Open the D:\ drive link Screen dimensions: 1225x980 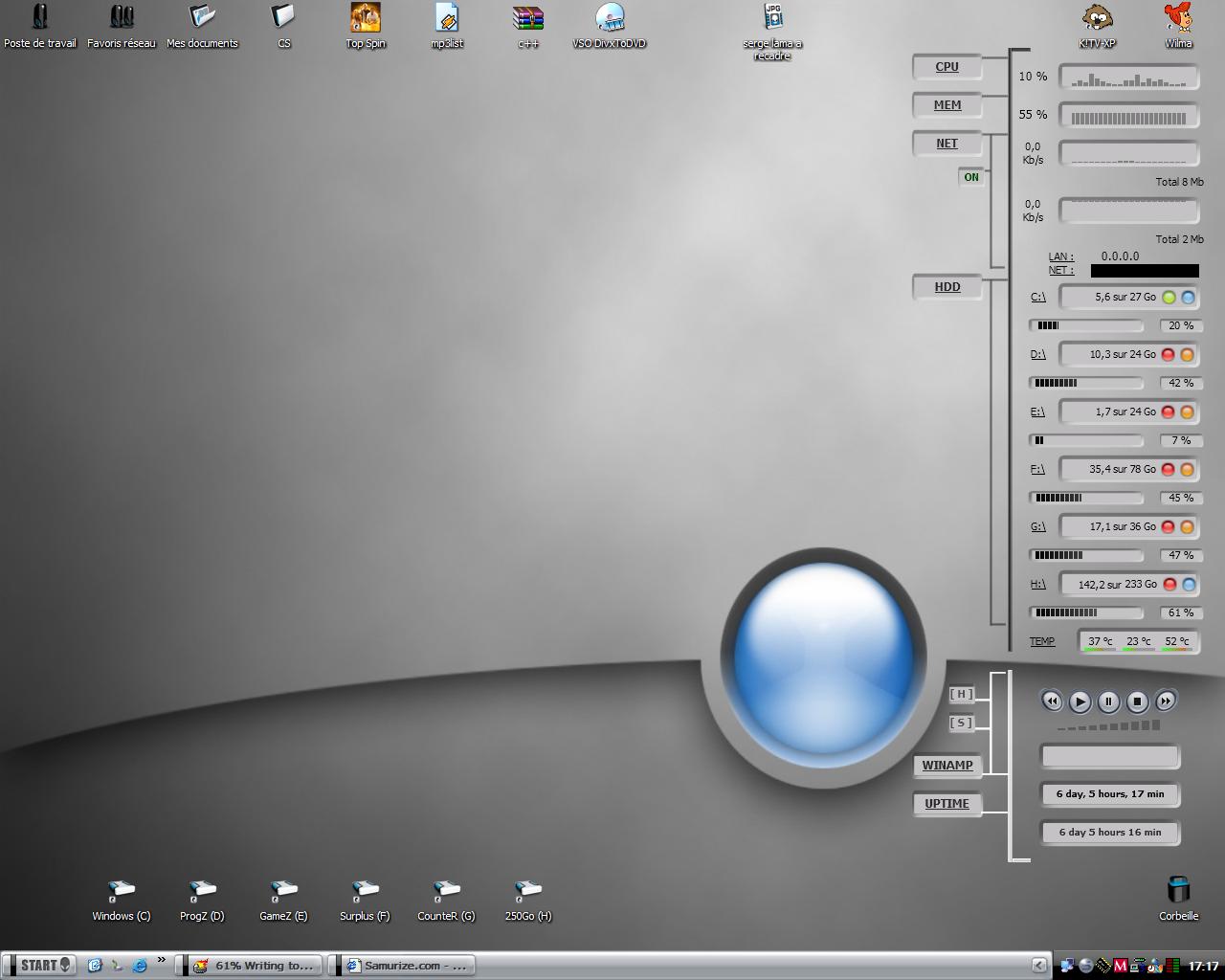point(1038,355)
